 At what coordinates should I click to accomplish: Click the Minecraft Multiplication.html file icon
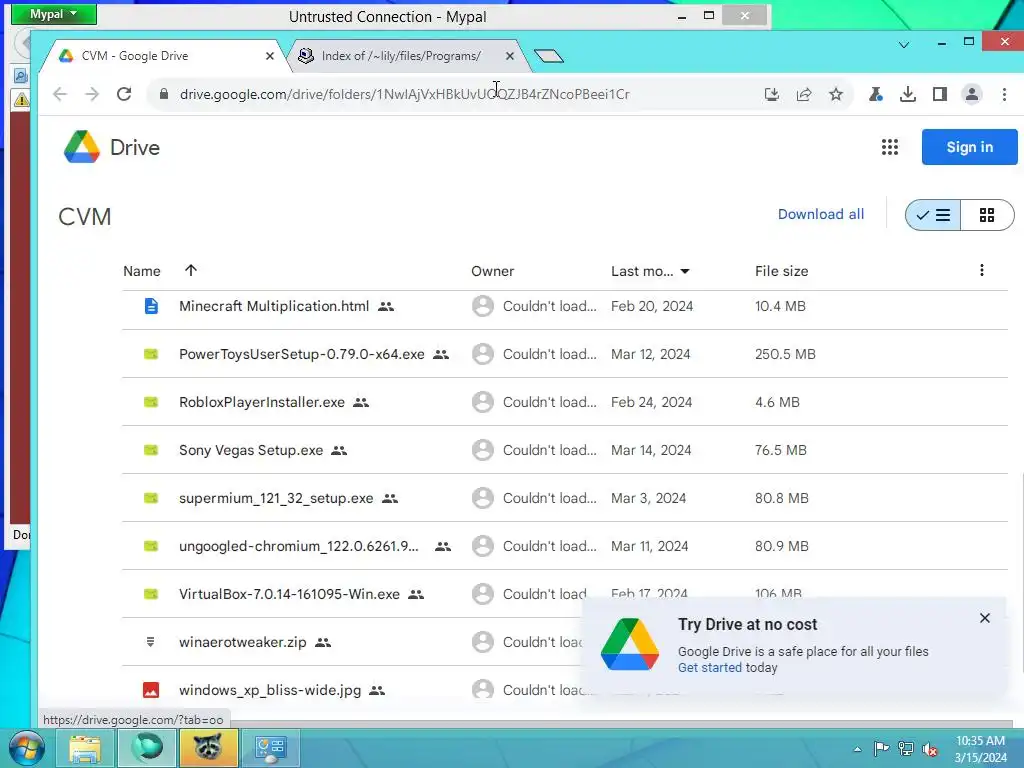click(x=151, y=306)
